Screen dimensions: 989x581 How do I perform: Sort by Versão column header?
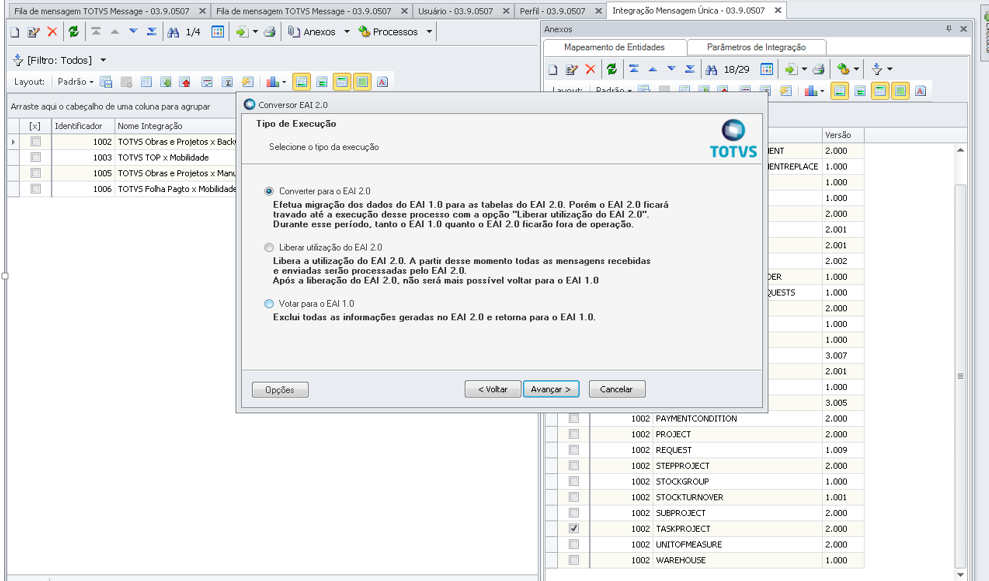(x=843, y=135)
